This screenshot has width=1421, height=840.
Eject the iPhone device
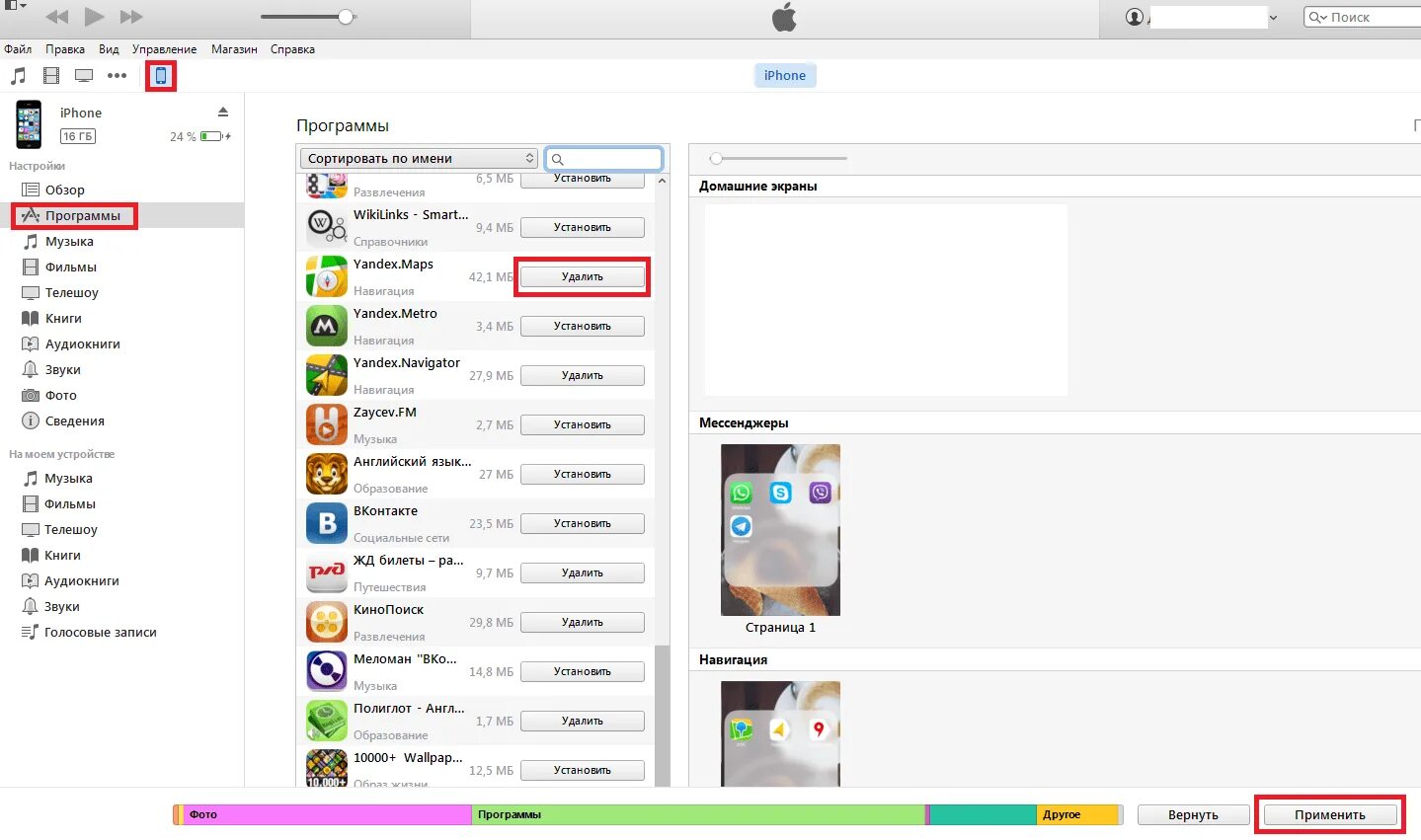click(223, 112)
